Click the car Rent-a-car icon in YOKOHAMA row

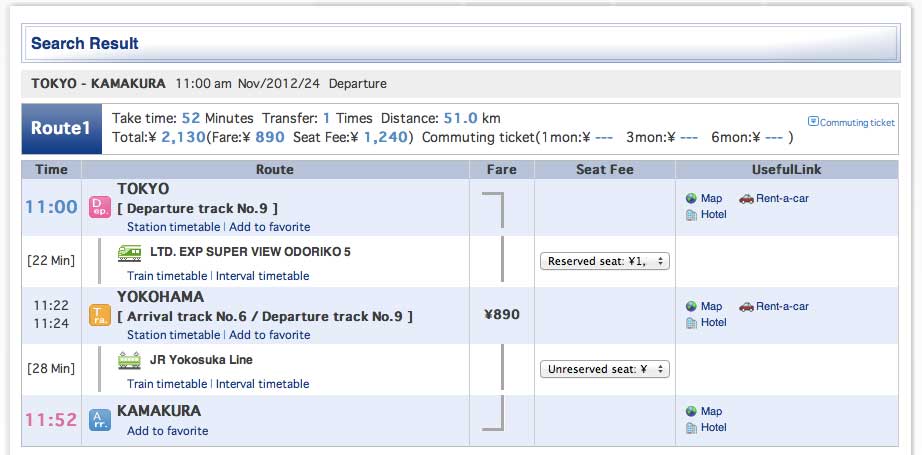[x=746, y=306]
